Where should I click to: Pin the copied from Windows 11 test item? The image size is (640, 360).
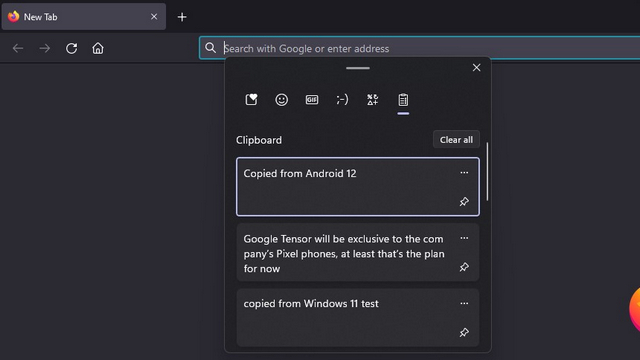coord(464,333)
